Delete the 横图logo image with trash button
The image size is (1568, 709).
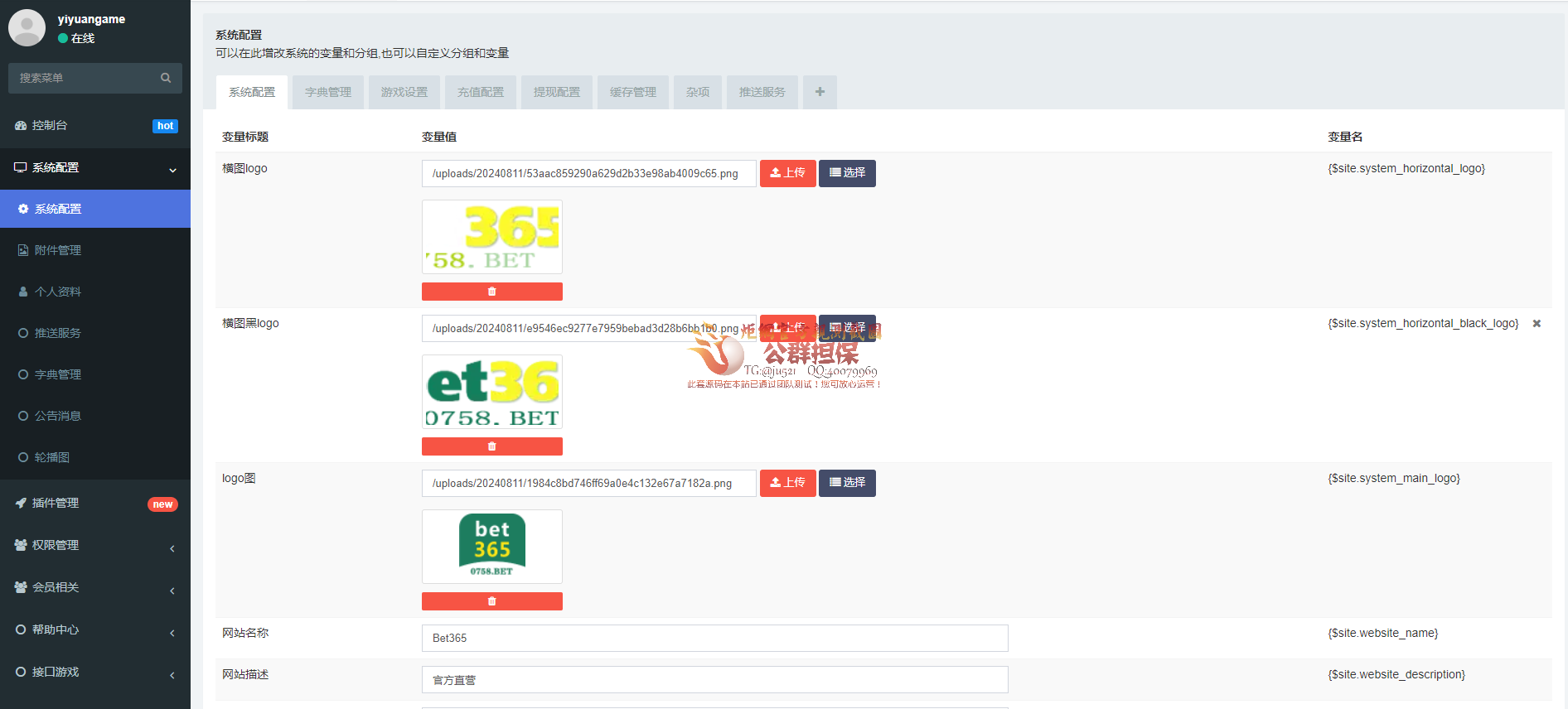[x=491, y=292]
